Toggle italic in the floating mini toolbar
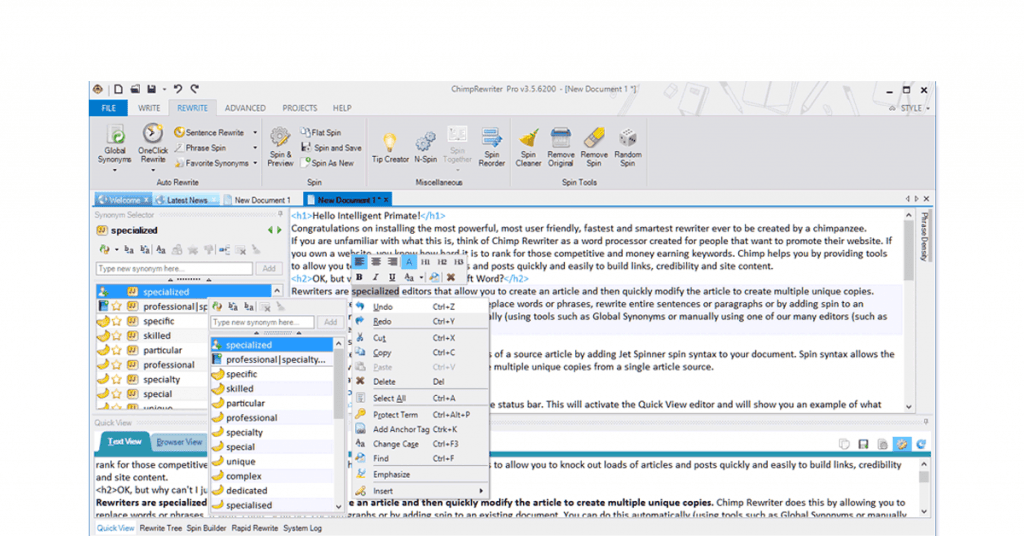Viewport: 1024px width, 536px height. pos(376,277)
